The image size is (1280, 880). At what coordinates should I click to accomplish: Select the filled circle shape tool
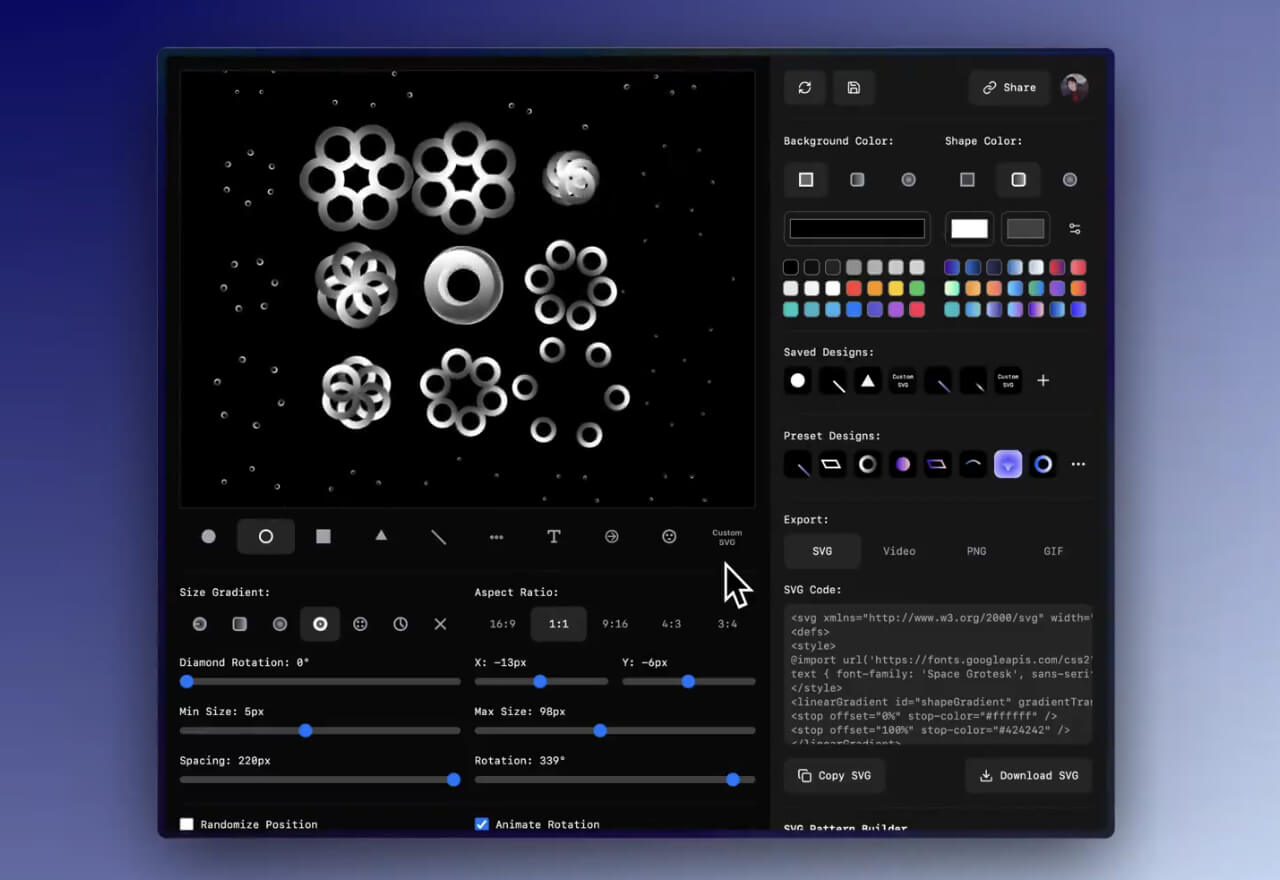(208, 537)
